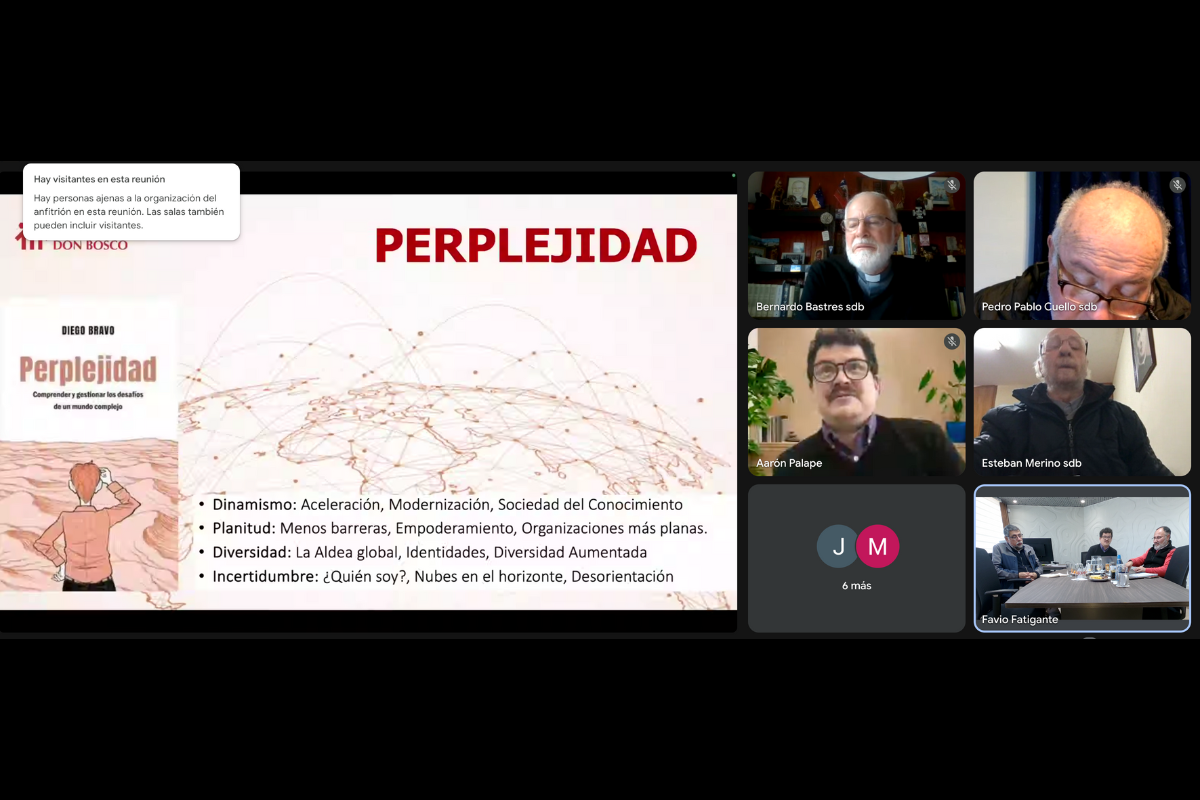Select Favio Fatigante's conference room video tile

[1082, 559]
